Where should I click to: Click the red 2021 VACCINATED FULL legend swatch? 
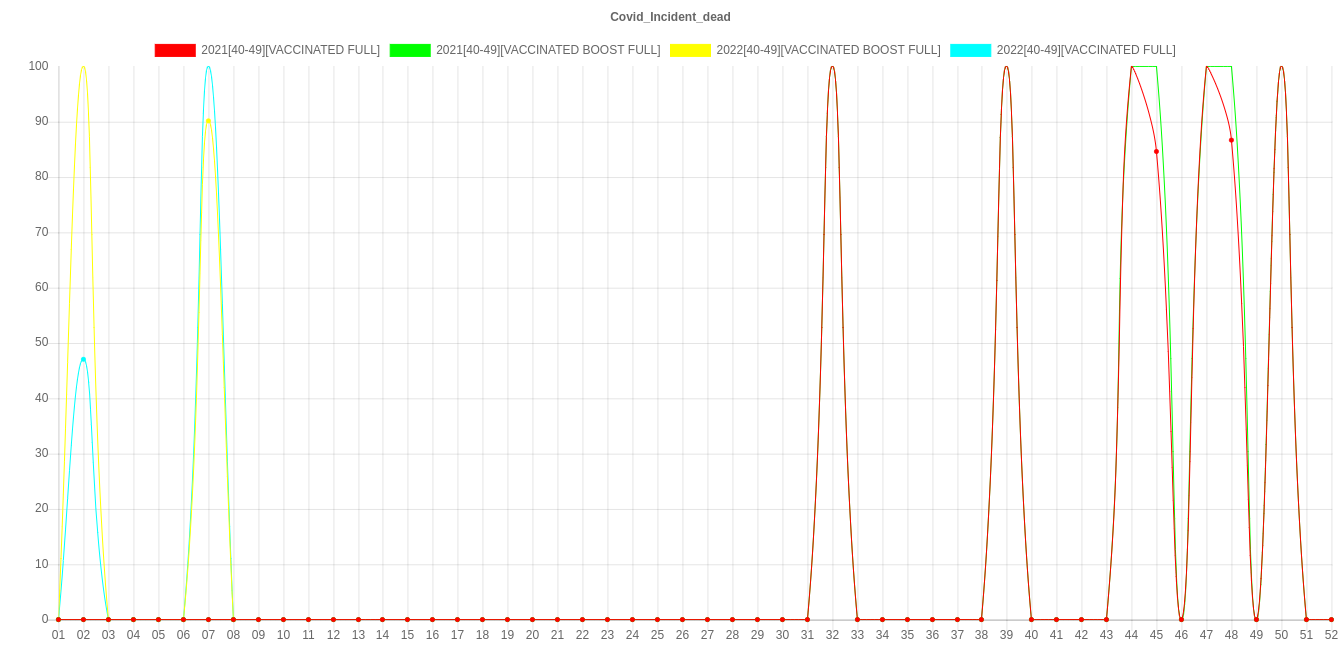(x=174, y=50)
